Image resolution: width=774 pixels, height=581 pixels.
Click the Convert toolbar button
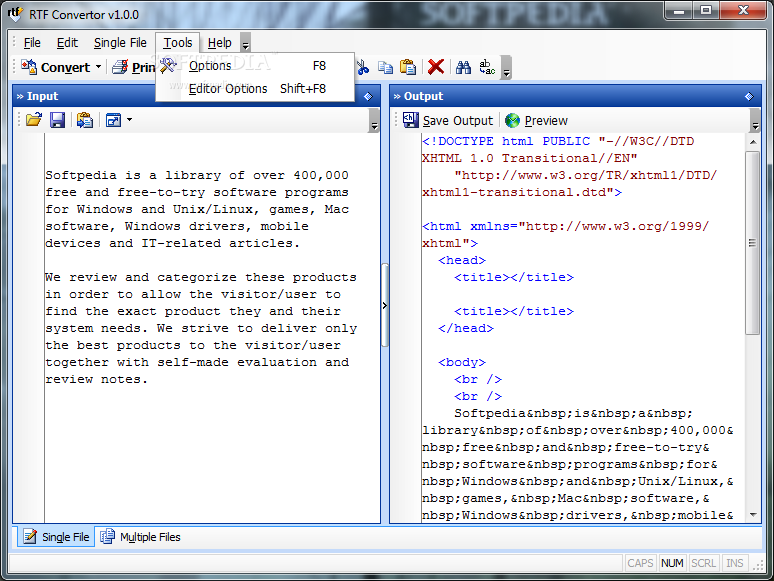pos(56,67)
